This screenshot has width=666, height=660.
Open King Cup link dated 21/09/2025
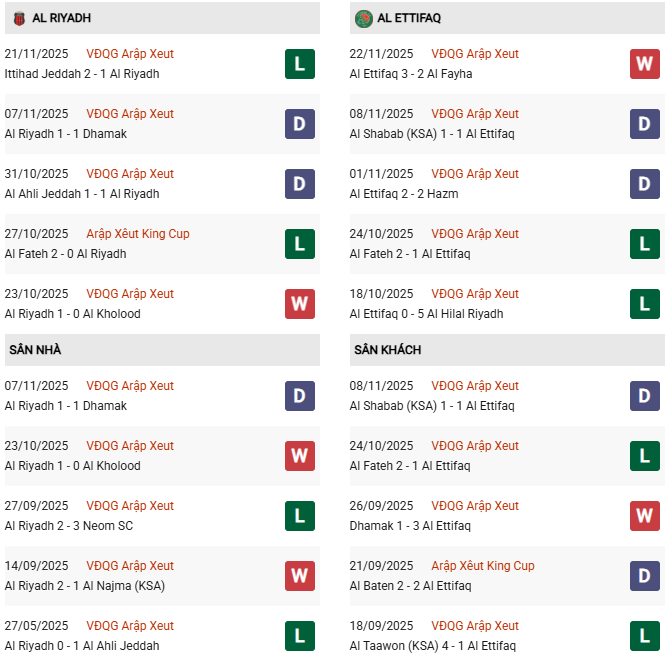pos(483,566)
